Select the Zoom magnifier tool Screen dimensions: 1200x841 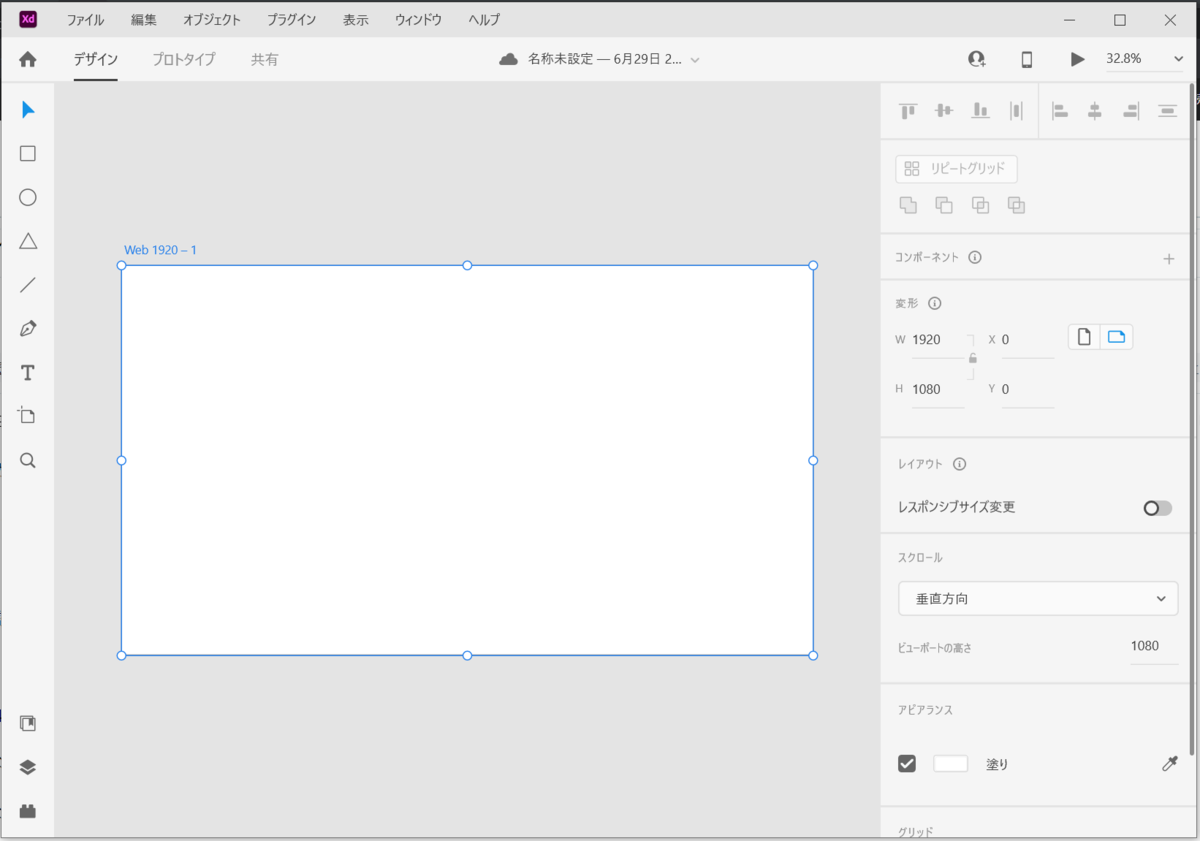click(x=28, y=461)
